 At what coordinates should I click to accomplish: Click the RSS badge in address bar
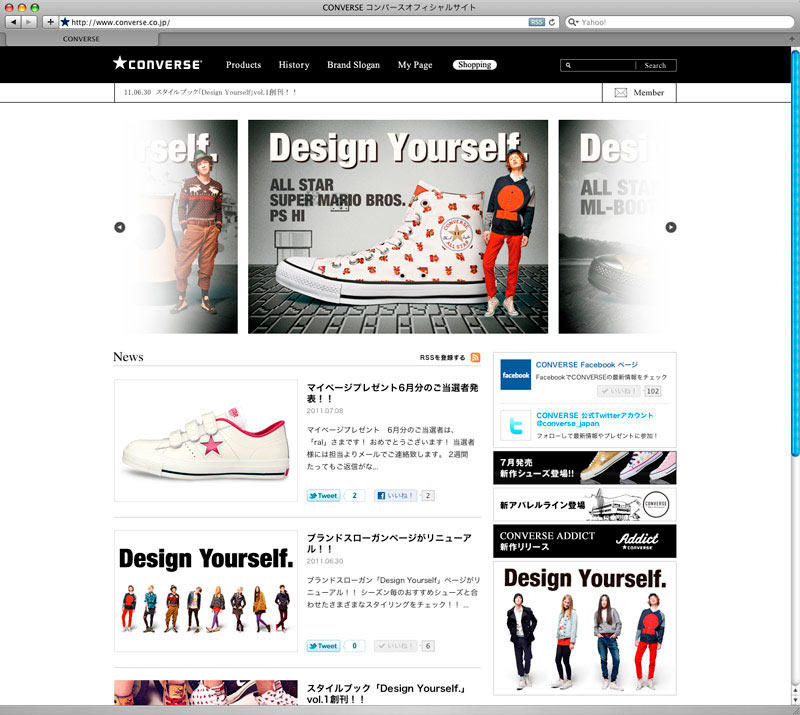pyautogui.click(x=537, y=21)
